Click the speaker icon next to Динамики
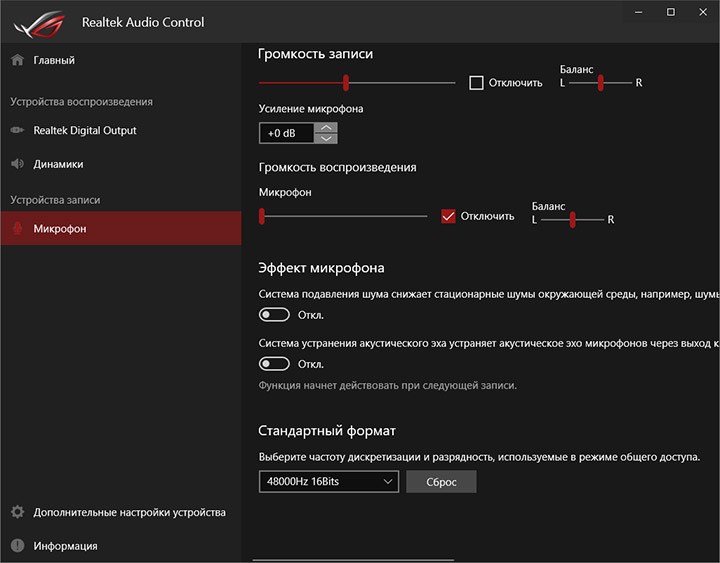 click(x=17, y=164)
